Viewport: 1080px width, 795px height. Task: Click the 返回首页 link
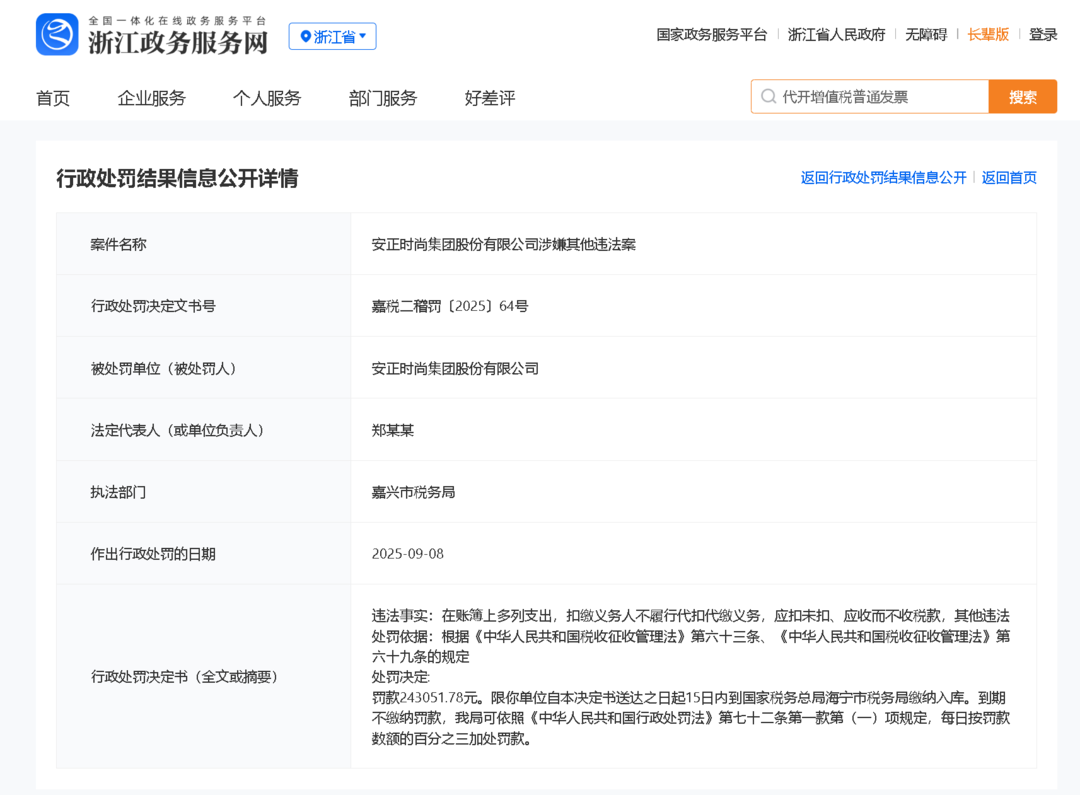(x=1009, y=178)
